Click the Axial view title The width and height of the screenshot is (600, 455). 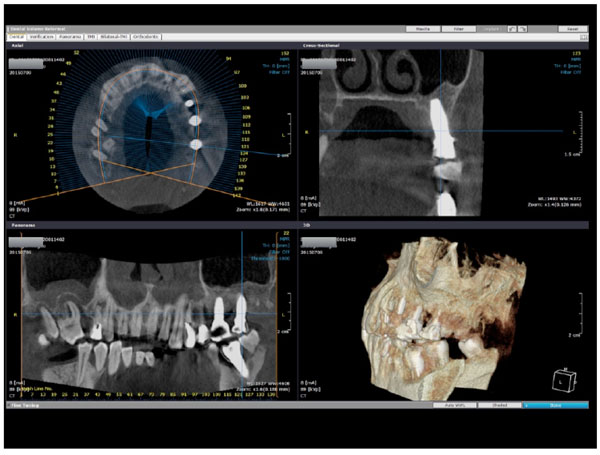point(17,46)
